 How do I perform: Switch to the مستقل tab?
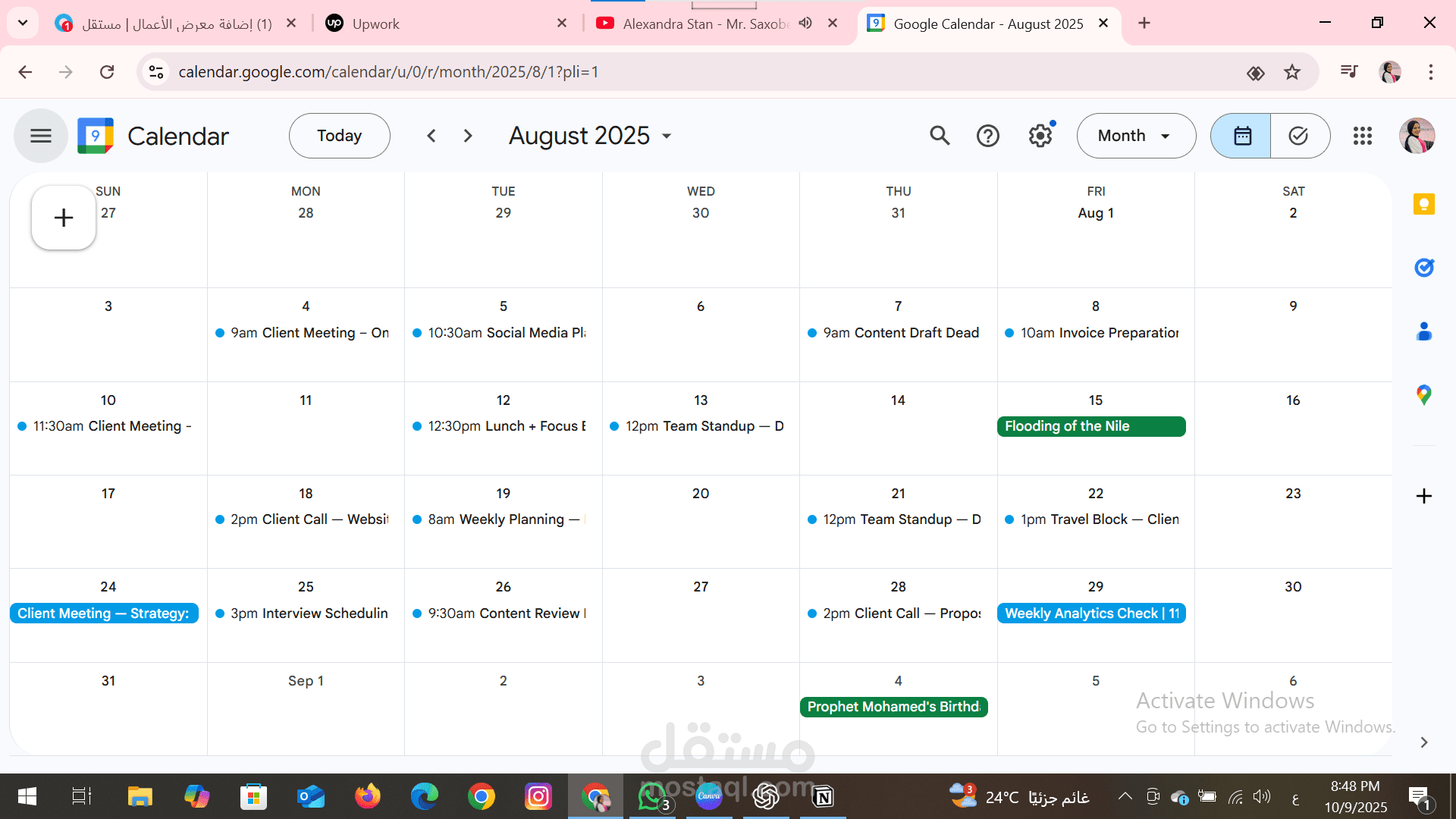[x=174, y=24]
